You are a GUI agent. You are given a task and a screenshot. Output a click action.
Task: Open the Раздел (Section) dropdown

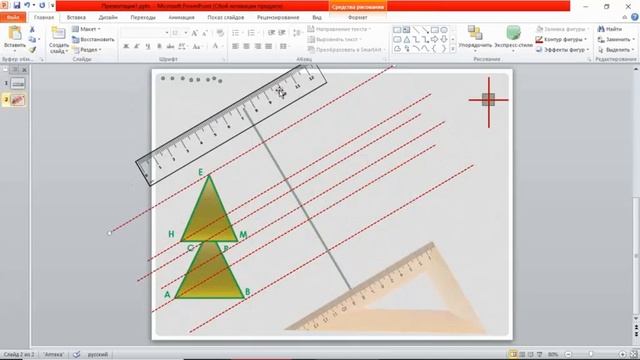(87, 49)
